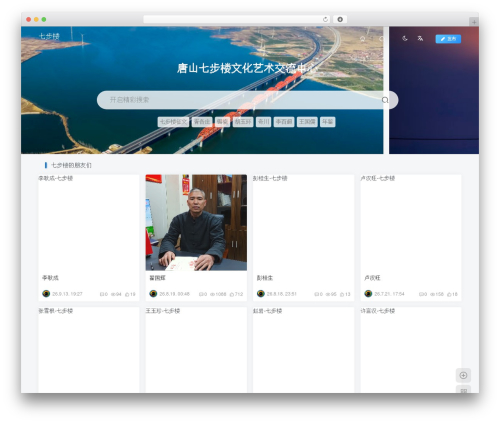
Task: Click the views eye icon showing 156
Action: 432,294
